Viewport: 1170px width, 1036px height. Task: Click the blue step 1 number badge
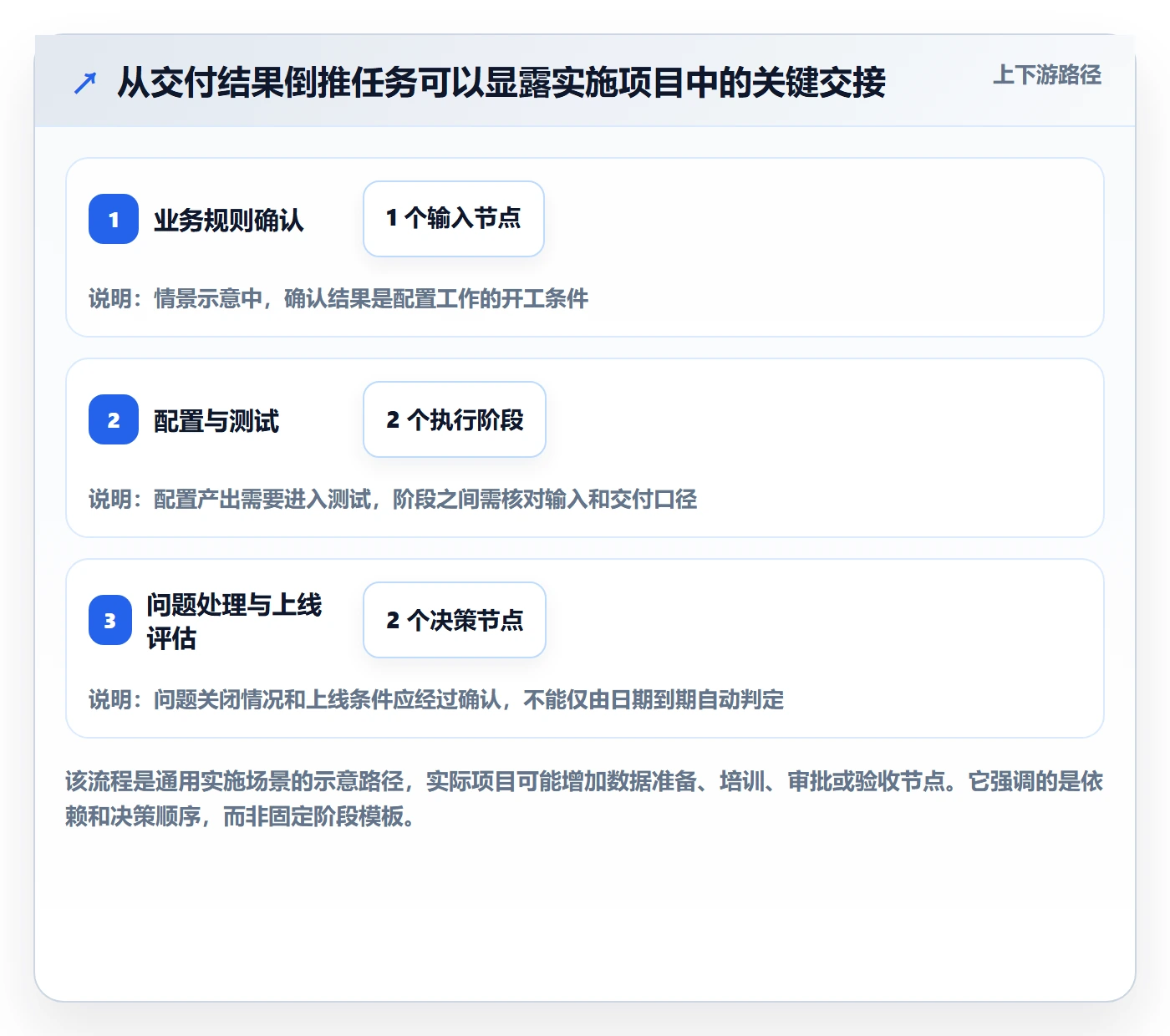pyautogui.click(x=114, y=219)
